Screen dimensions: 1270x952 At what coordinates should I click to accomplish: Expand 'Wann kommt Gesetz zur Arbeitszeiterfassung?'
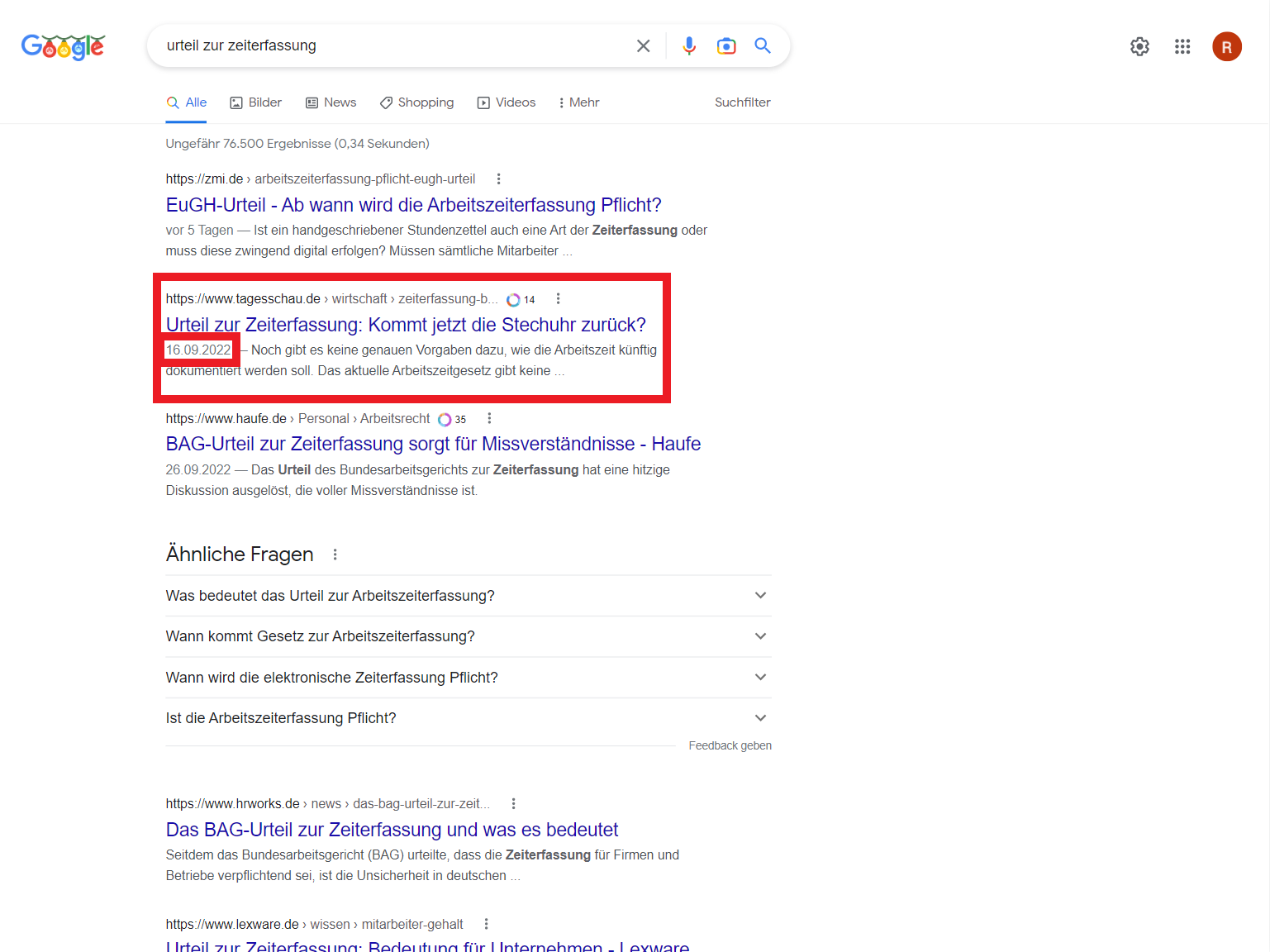(x=468, y=636)
